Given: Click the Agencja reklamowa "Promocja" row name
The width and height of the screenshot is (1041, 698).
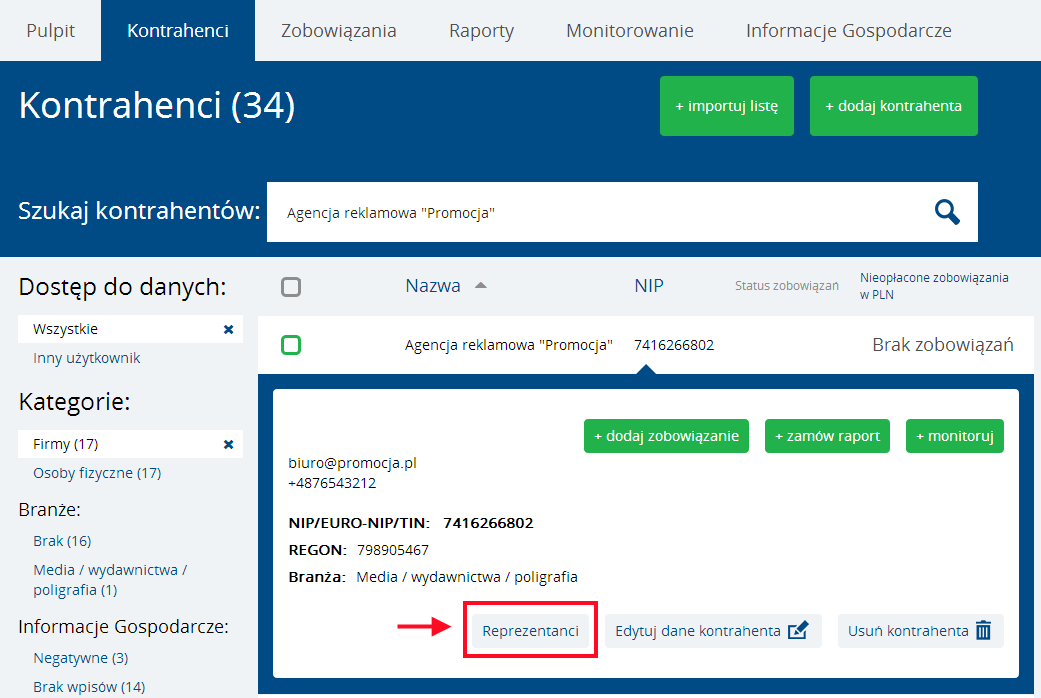Looking at the screenshot, I should [509, 345].
